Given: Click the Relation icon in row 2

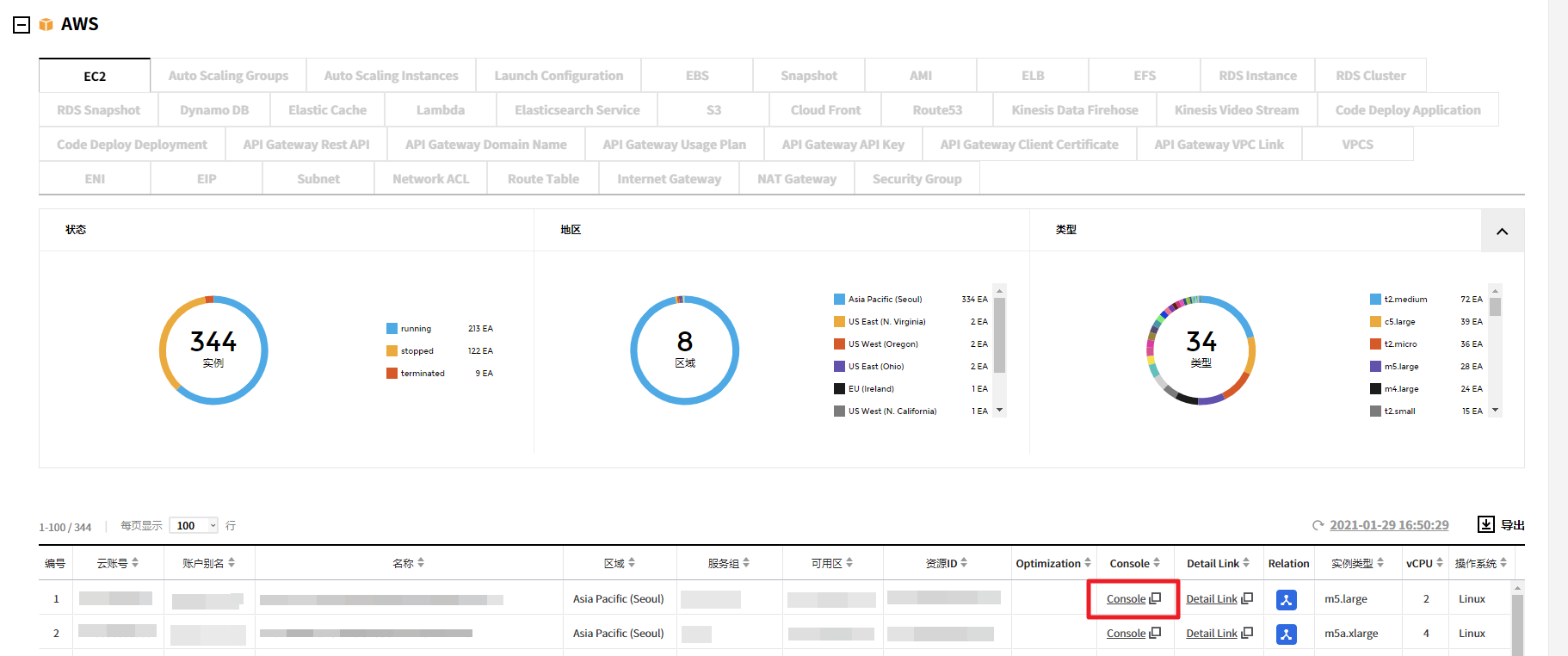Looking at the screenshot, I should click(x=1286, y=634).
